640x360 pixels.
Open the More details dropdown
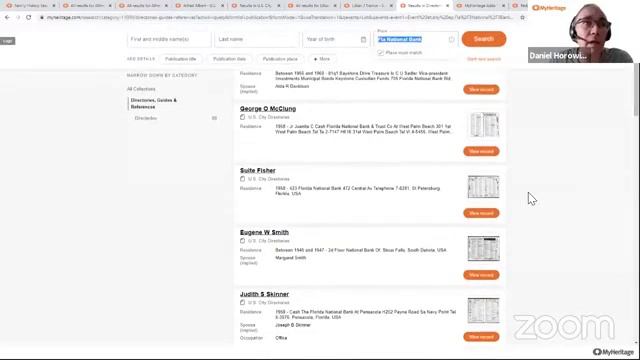[322, 59]
